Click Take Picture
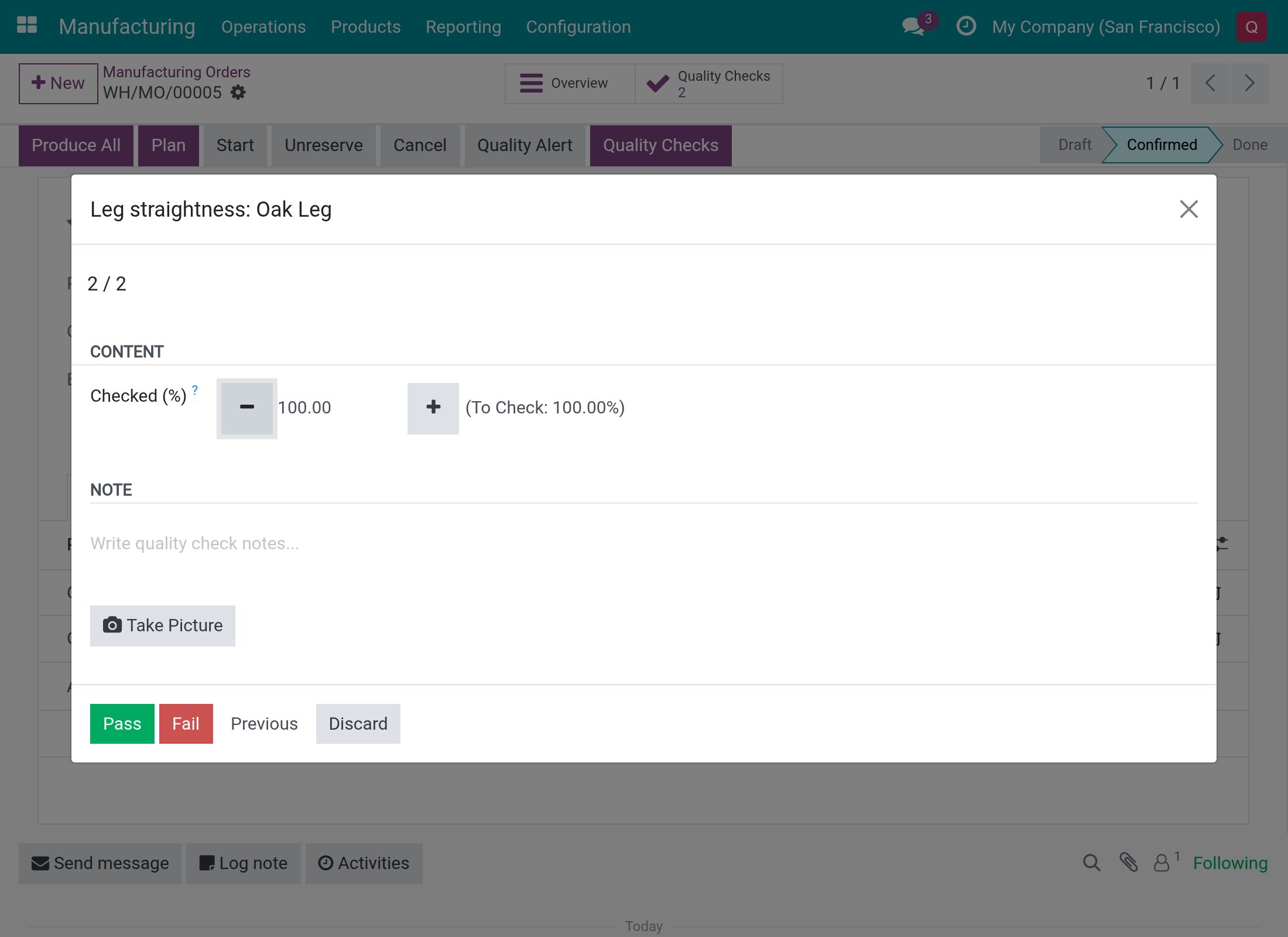 (163, 625)
